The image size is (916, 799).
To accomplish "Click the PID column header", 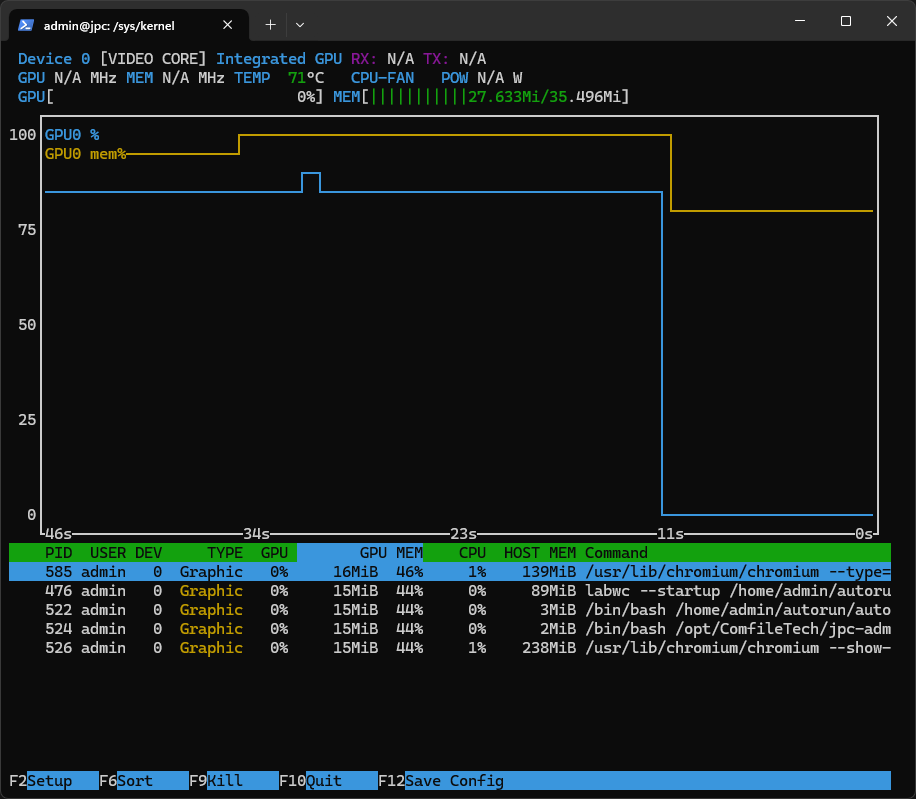I will point(58,553).
